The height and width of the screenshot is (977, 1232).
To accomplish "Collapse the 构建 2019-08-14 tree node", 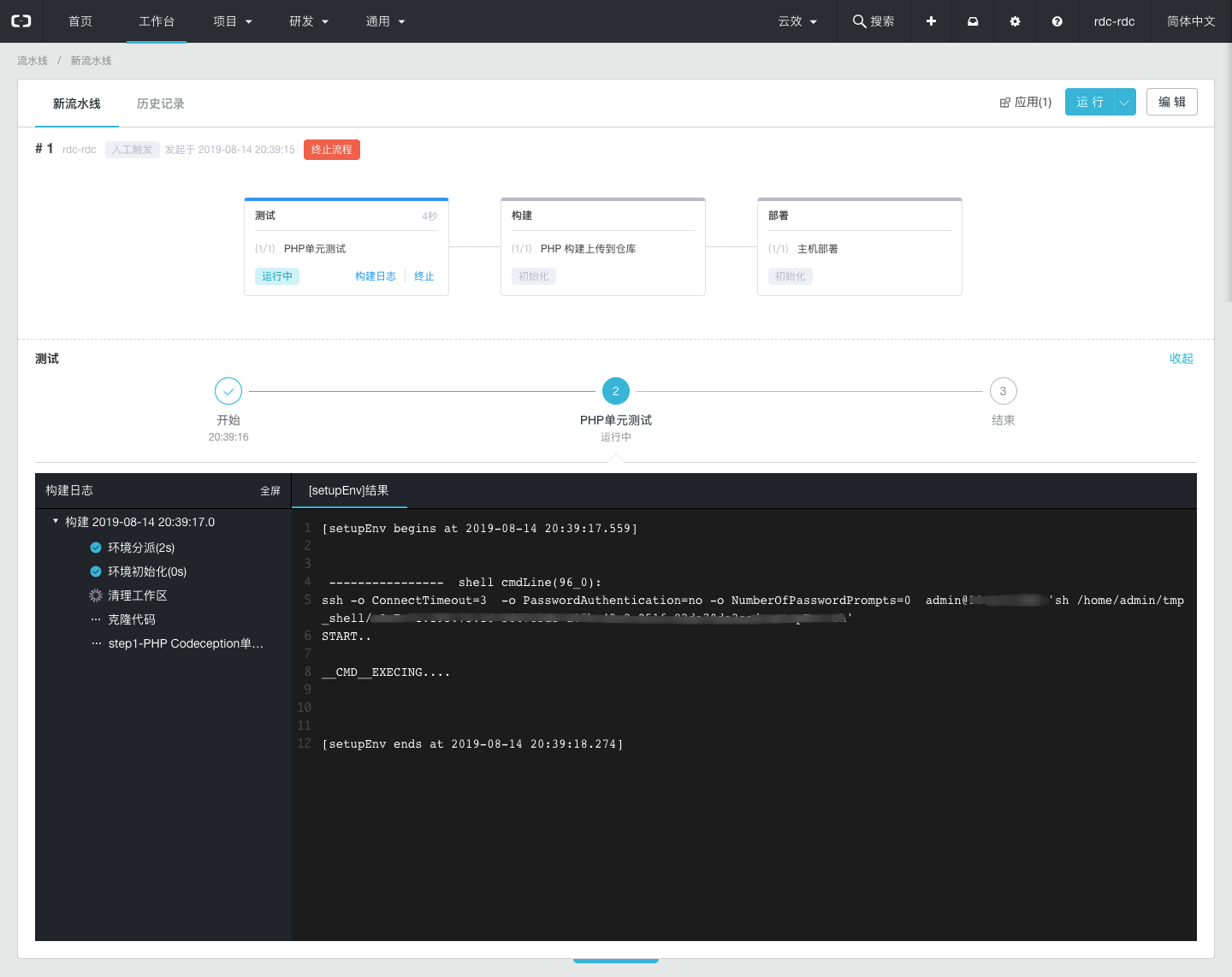I will point(56,521).
